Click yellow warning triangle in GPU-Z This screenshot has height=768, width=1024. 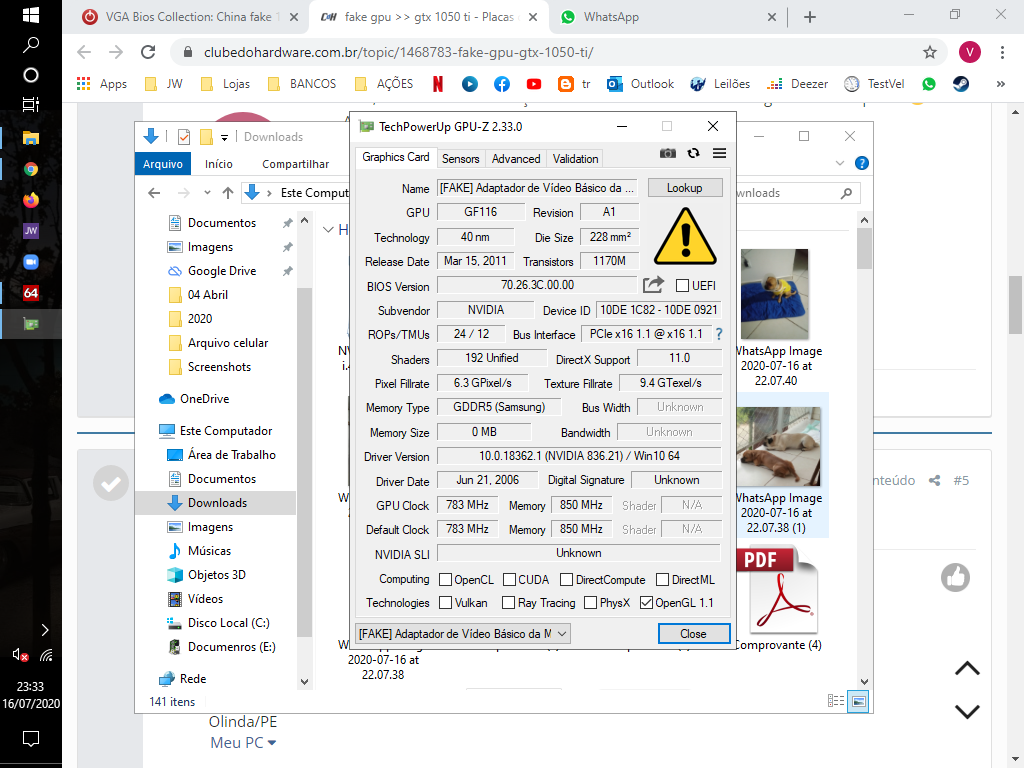[685, 236]
